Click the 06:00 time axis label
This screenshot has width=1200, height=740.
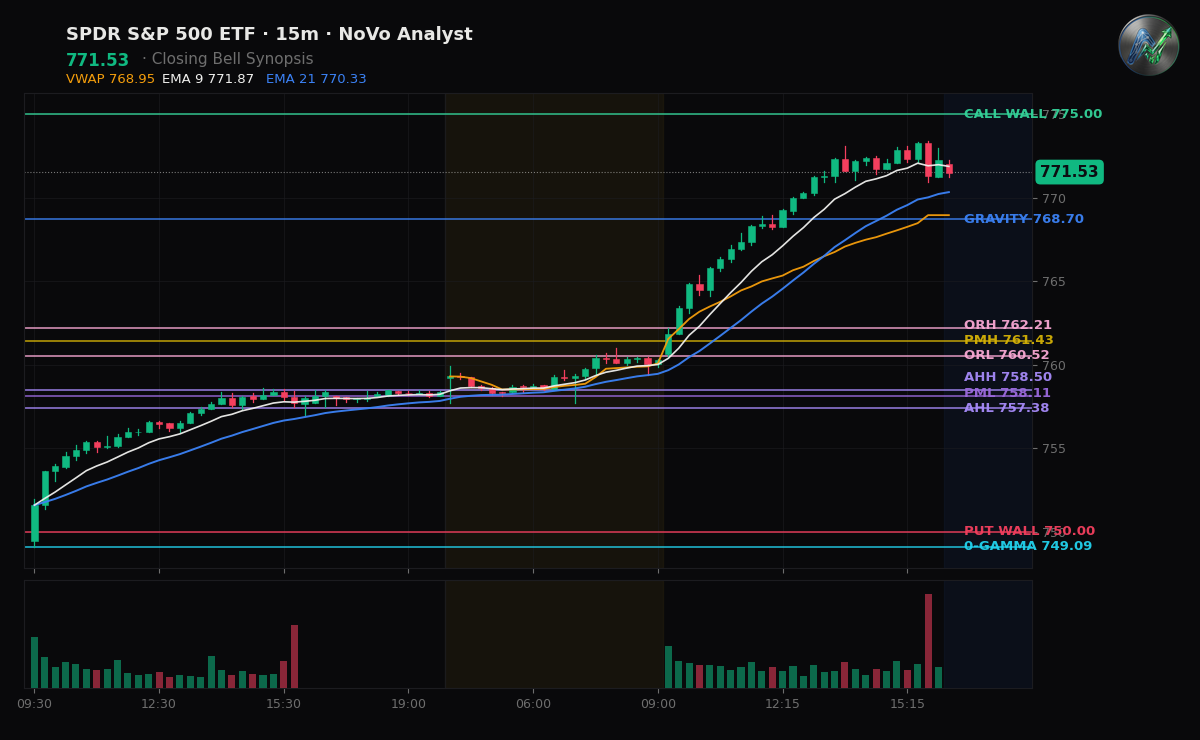[533, 704]
